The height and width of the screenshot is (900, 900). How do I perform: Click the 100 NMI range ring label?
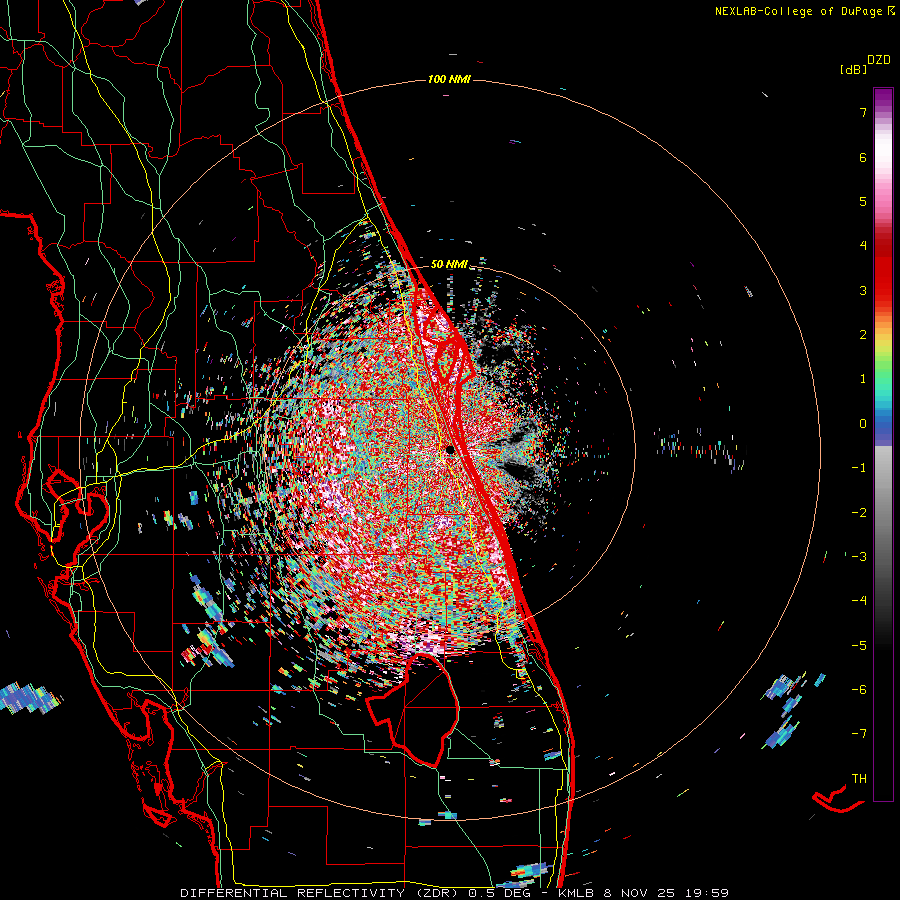pos(449,79)
